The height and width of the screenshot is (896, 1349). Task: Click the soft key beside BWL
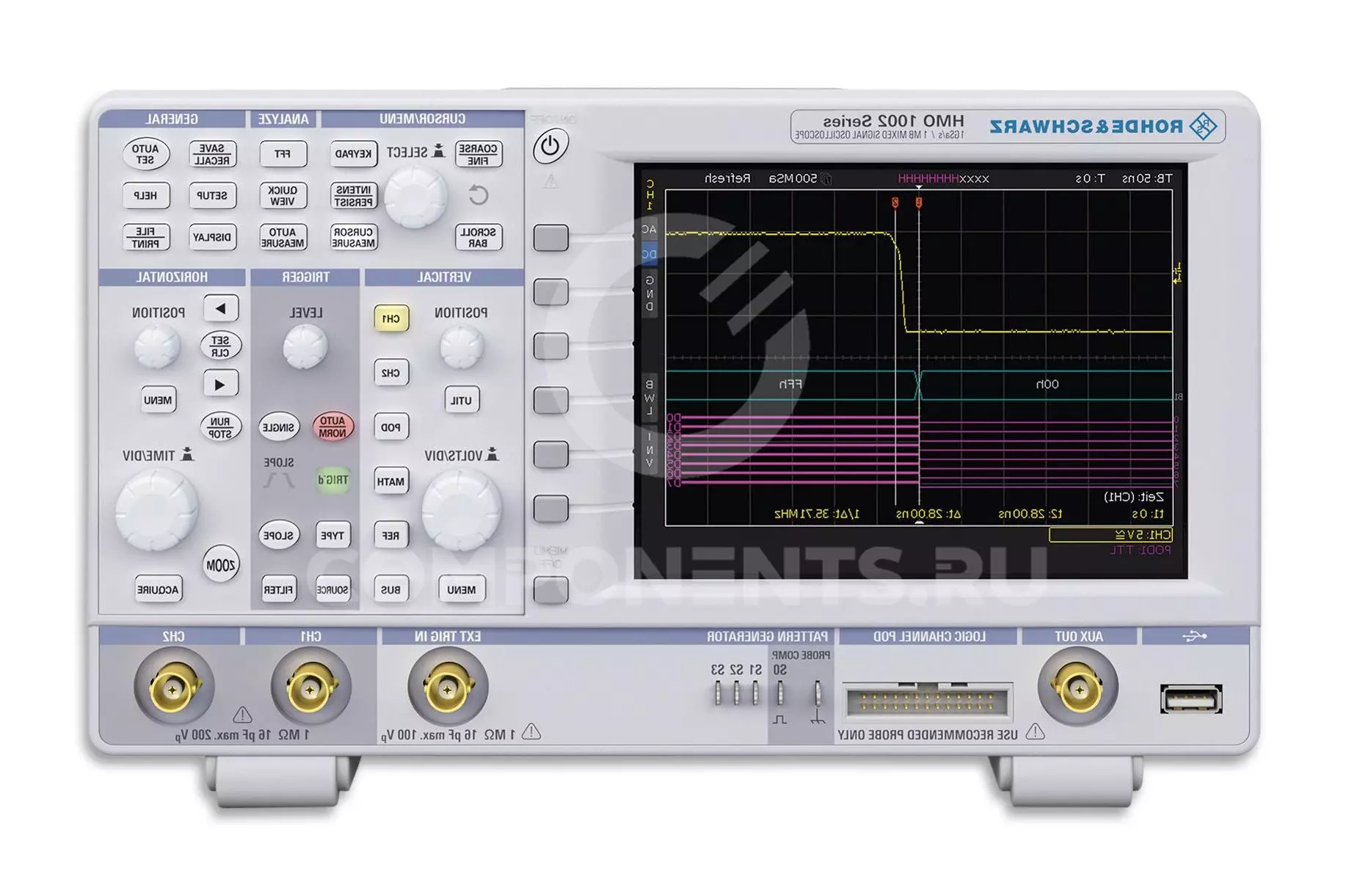coord(550,400)
